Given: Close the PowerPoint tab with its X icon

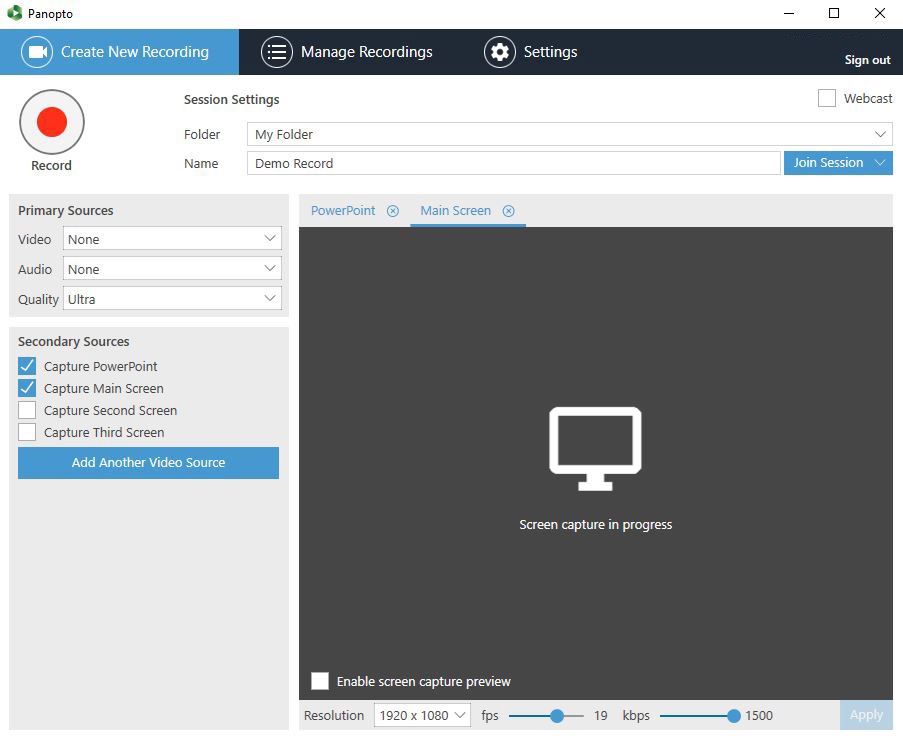Looking at the screenshot, I should (393, 211).
